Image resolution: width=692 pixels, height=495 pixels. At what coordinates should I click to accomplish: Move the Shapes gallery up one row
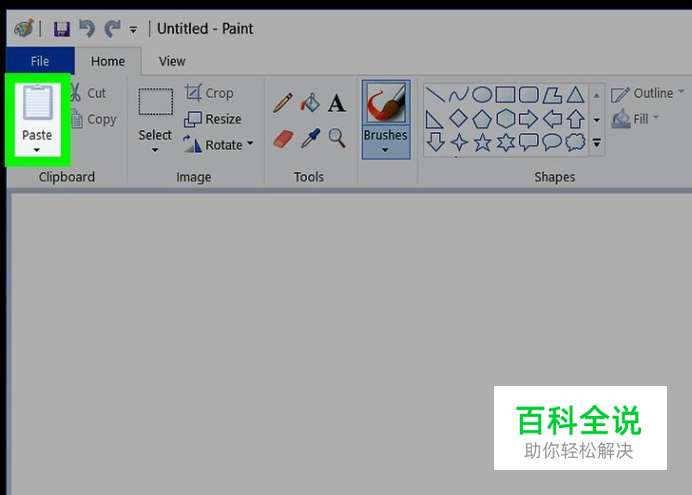[597, 95]
